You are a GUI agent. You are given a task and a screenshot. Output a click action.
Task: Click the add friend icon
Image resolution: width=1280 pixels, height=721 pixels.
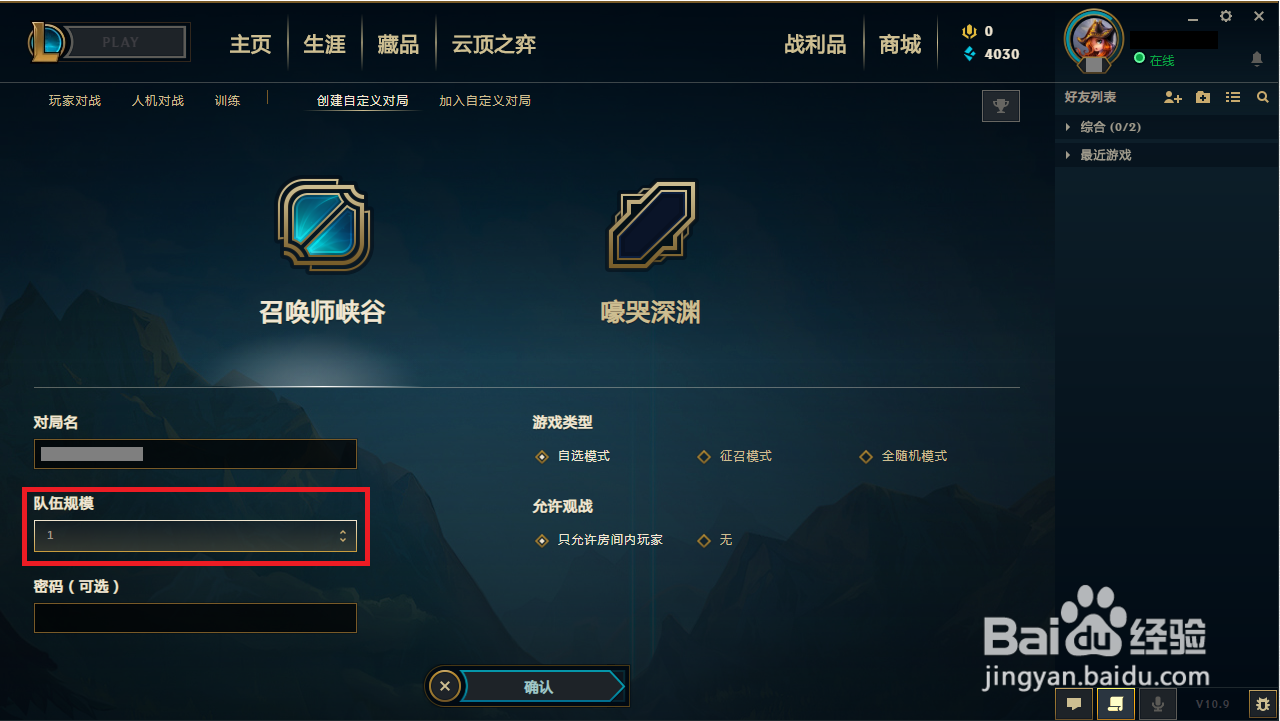(1173, 97)
